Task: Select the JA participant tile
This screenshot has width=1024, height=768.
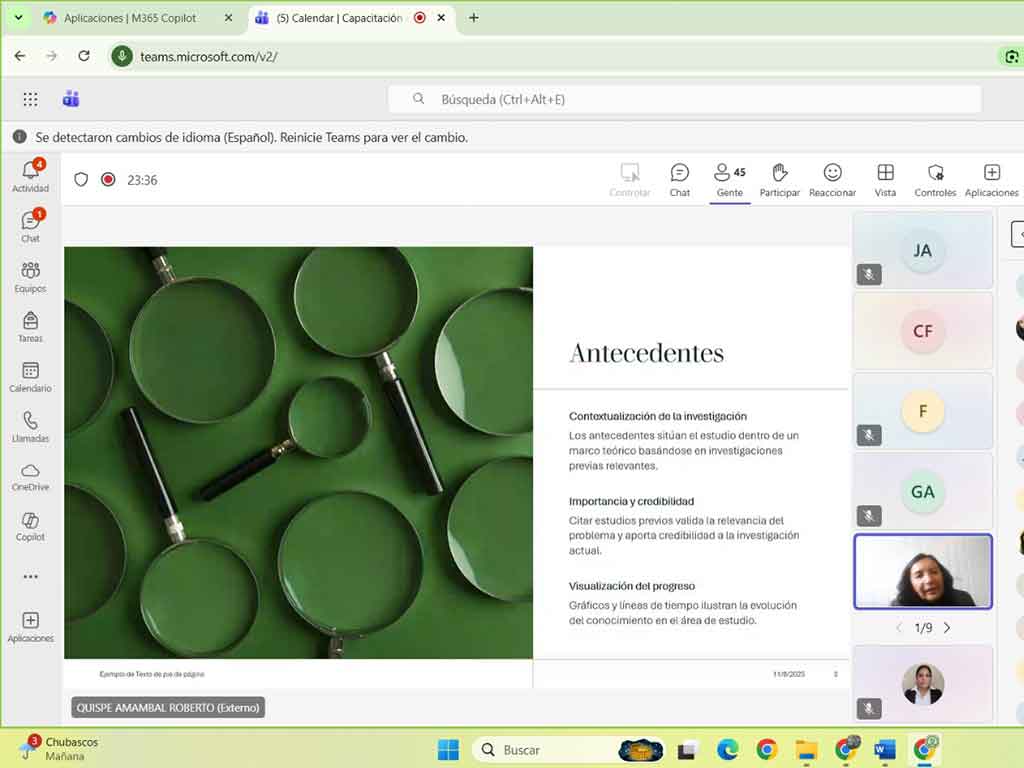Action: [x=922, y=250]
